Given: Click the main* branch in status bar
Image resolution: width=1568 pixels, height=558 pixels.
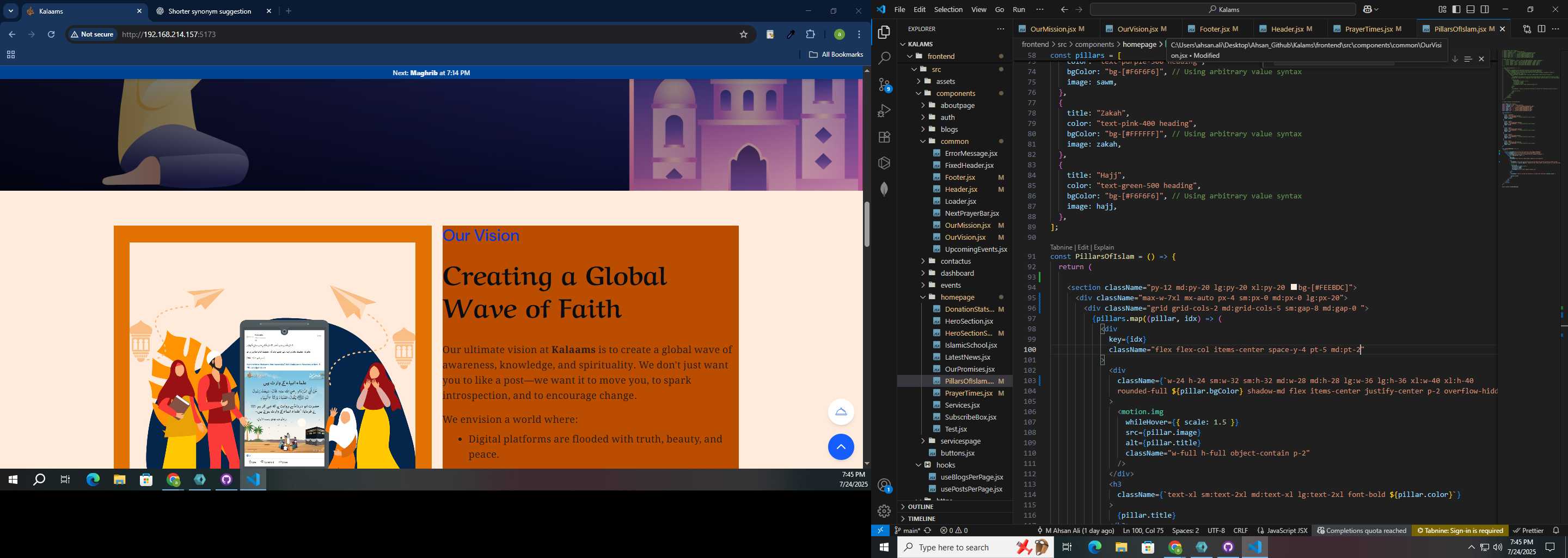Looking at the screenshot, I should click(907, 531).
